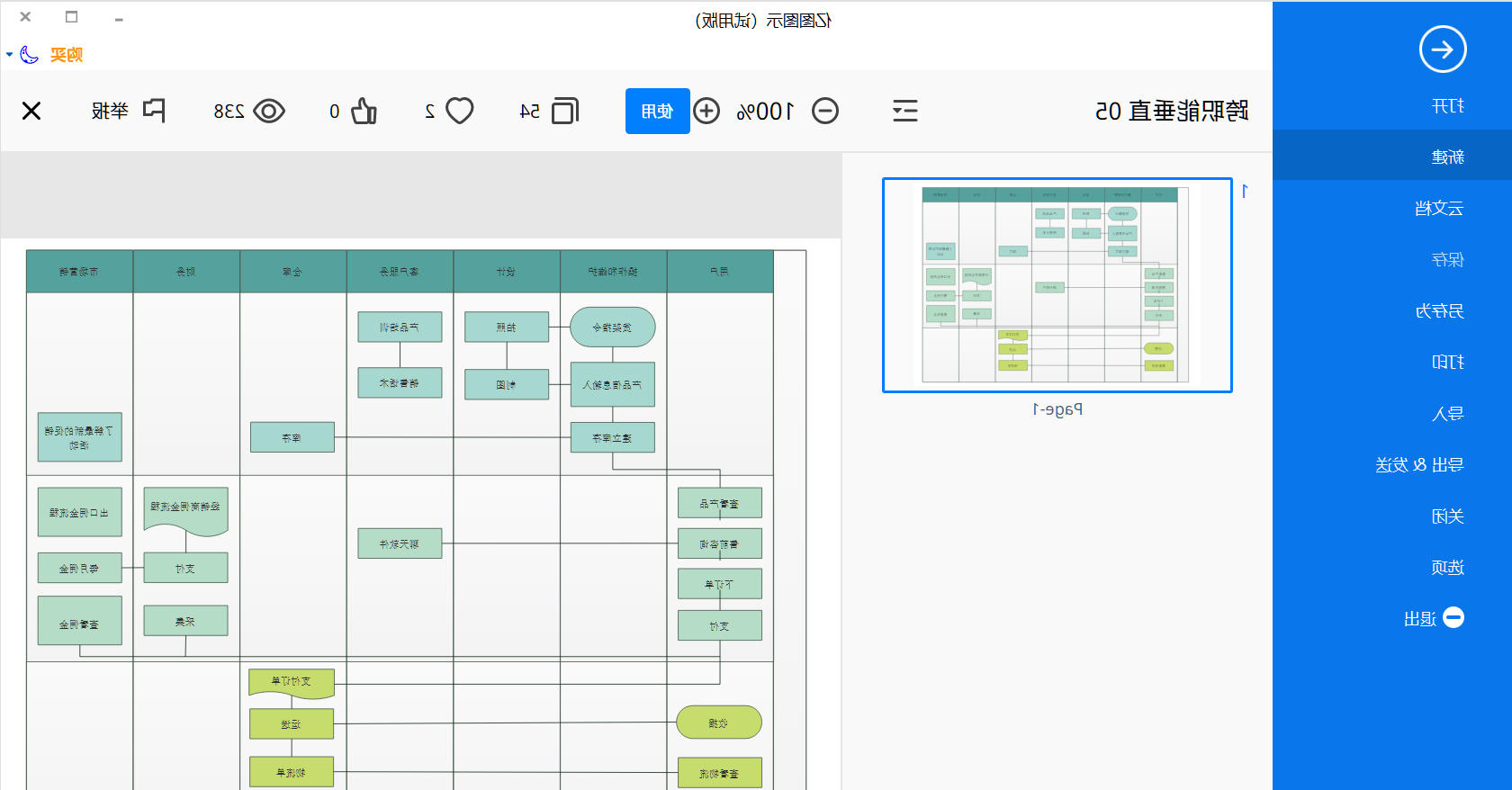Click the orange 购买 (Buy) link

(x=67, y=55)
